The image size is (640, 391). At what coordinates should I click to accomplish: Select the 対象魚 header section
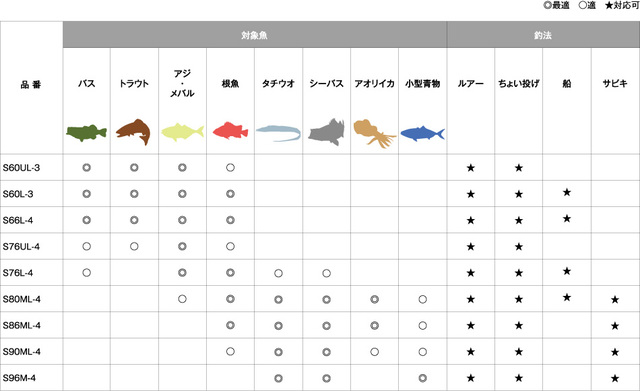pyautogui.click(x=255, y=35)
